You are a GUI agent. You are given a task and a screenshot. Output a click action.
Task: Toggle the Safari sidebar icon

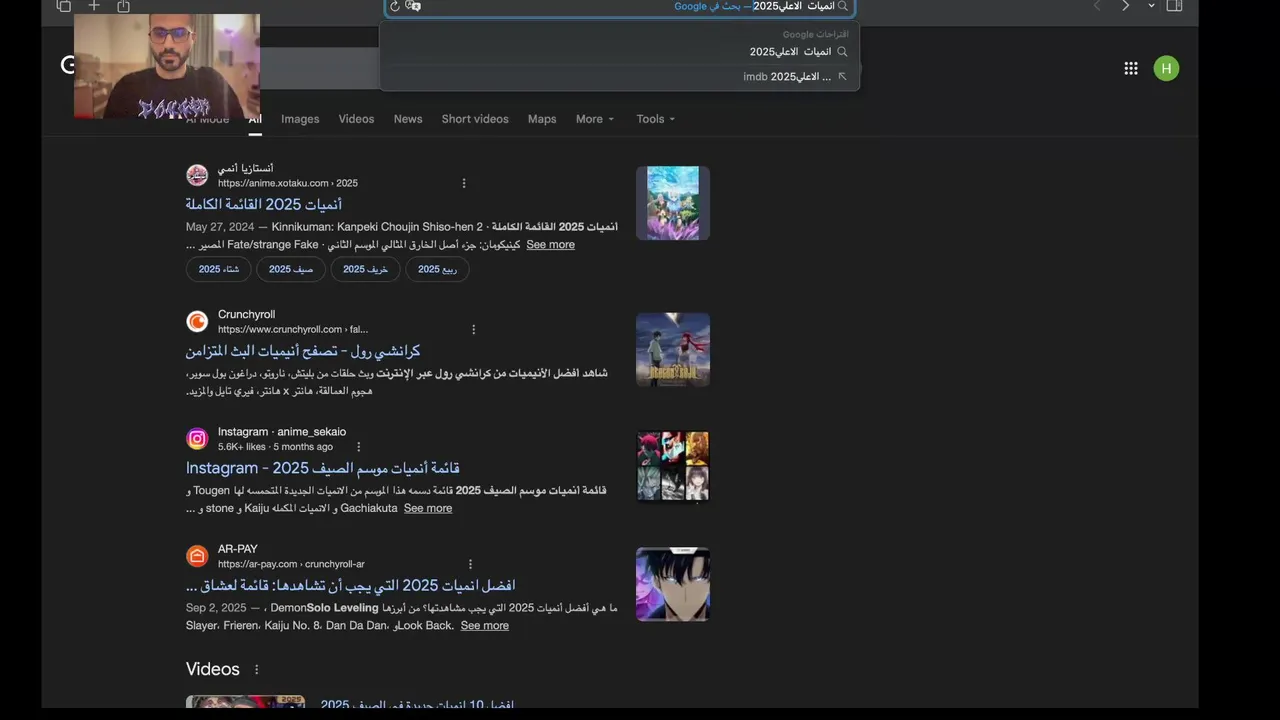[1175, 6]
